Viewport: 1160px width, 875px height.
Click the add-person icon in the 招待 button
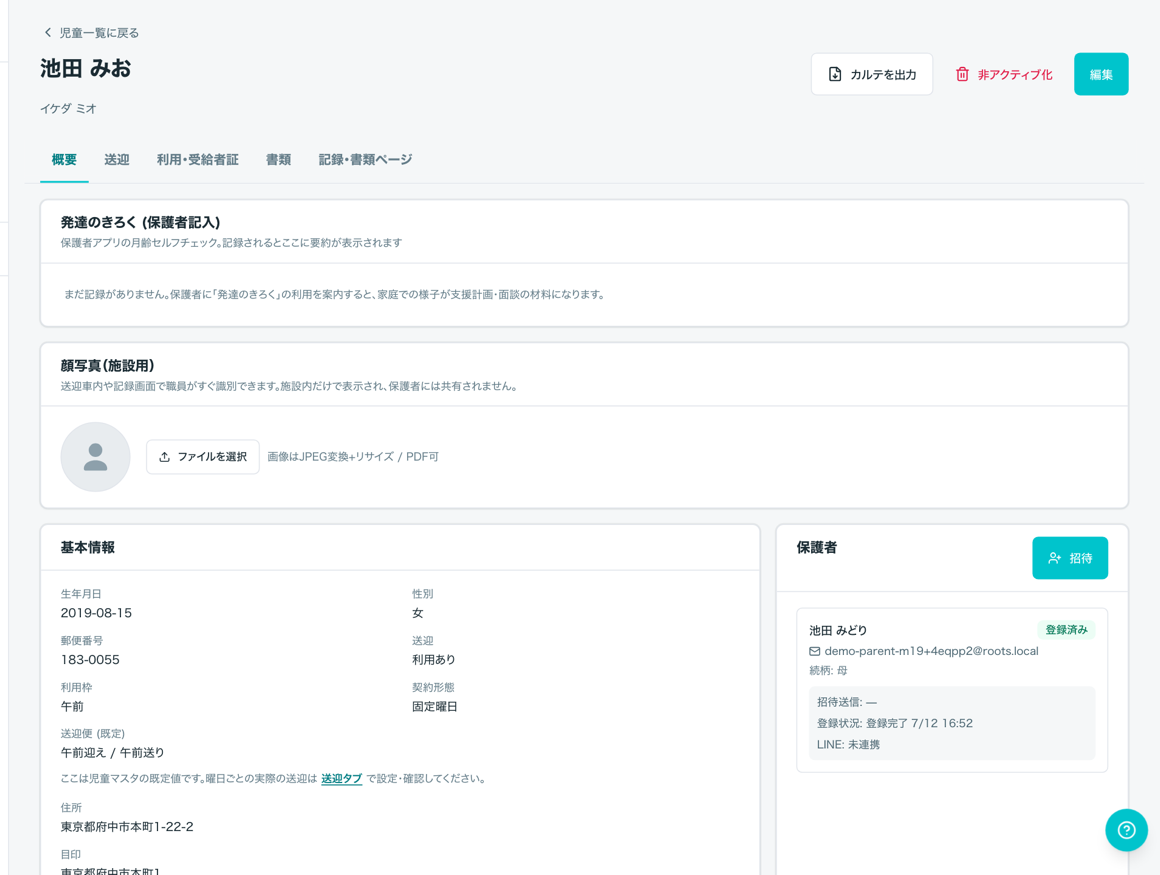(x=1055, y=558)
